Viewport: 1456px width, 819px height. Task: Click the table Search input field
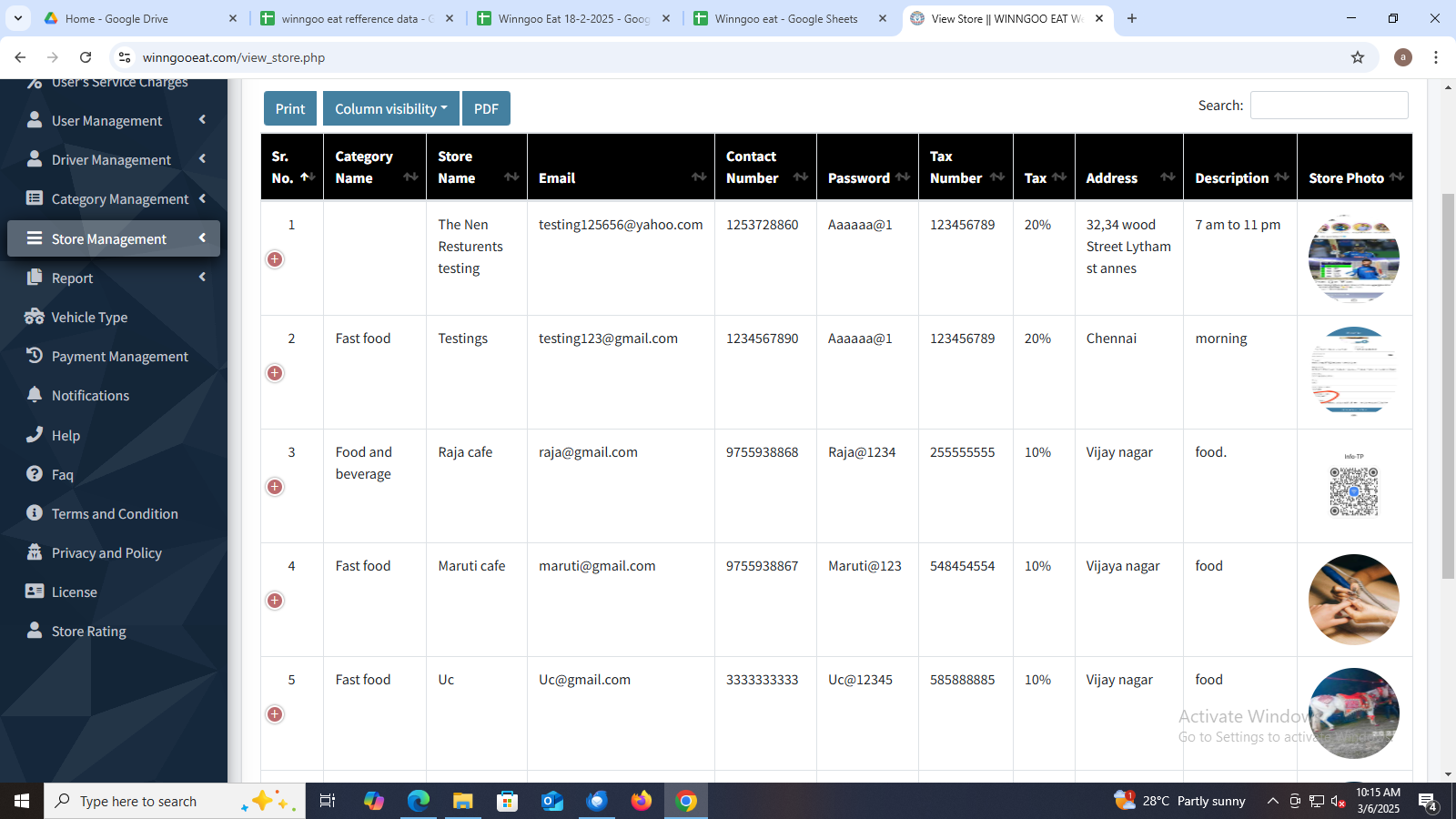pos(1329,106)
